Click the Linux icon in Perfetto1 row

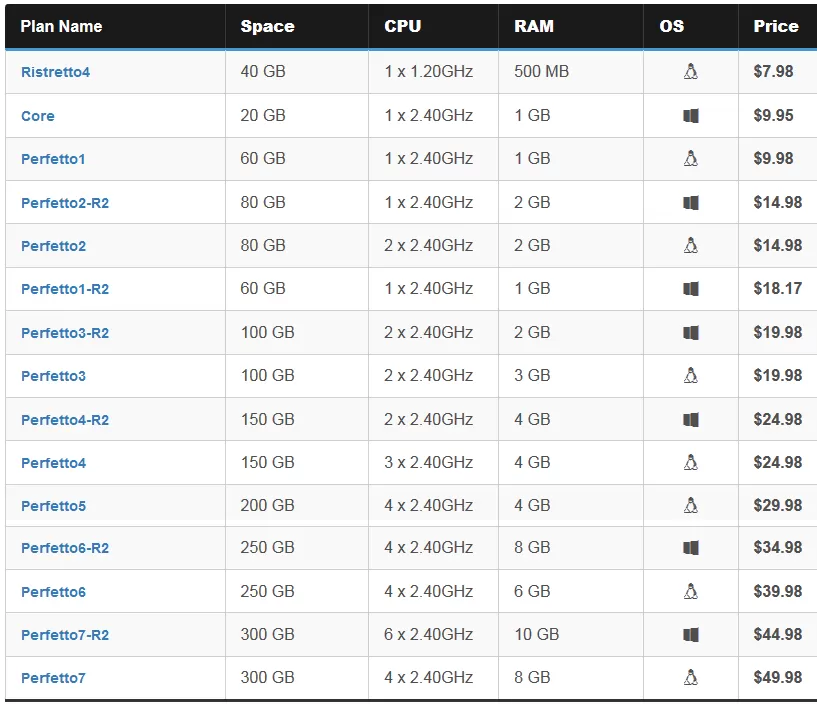click(690, 158)
